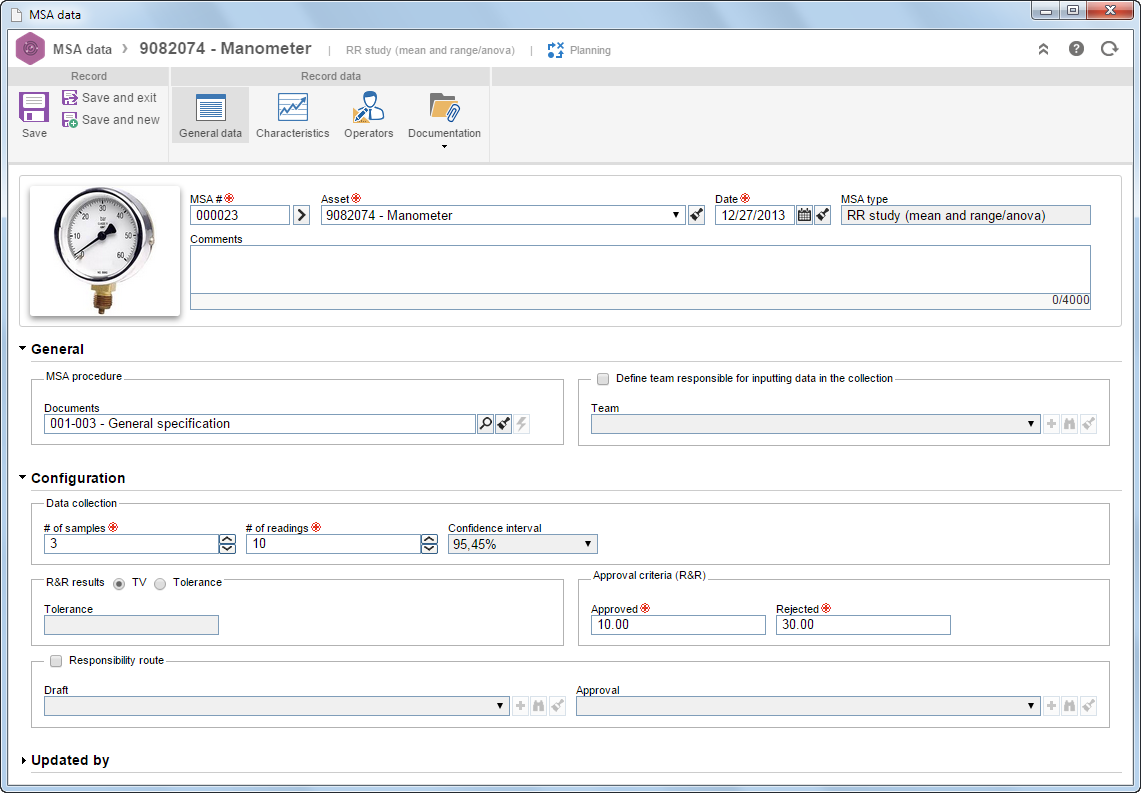Click the Documentation folder icon
This screenshot has width=1141, height=793.
pyautogui.click(x=444, y=108)
